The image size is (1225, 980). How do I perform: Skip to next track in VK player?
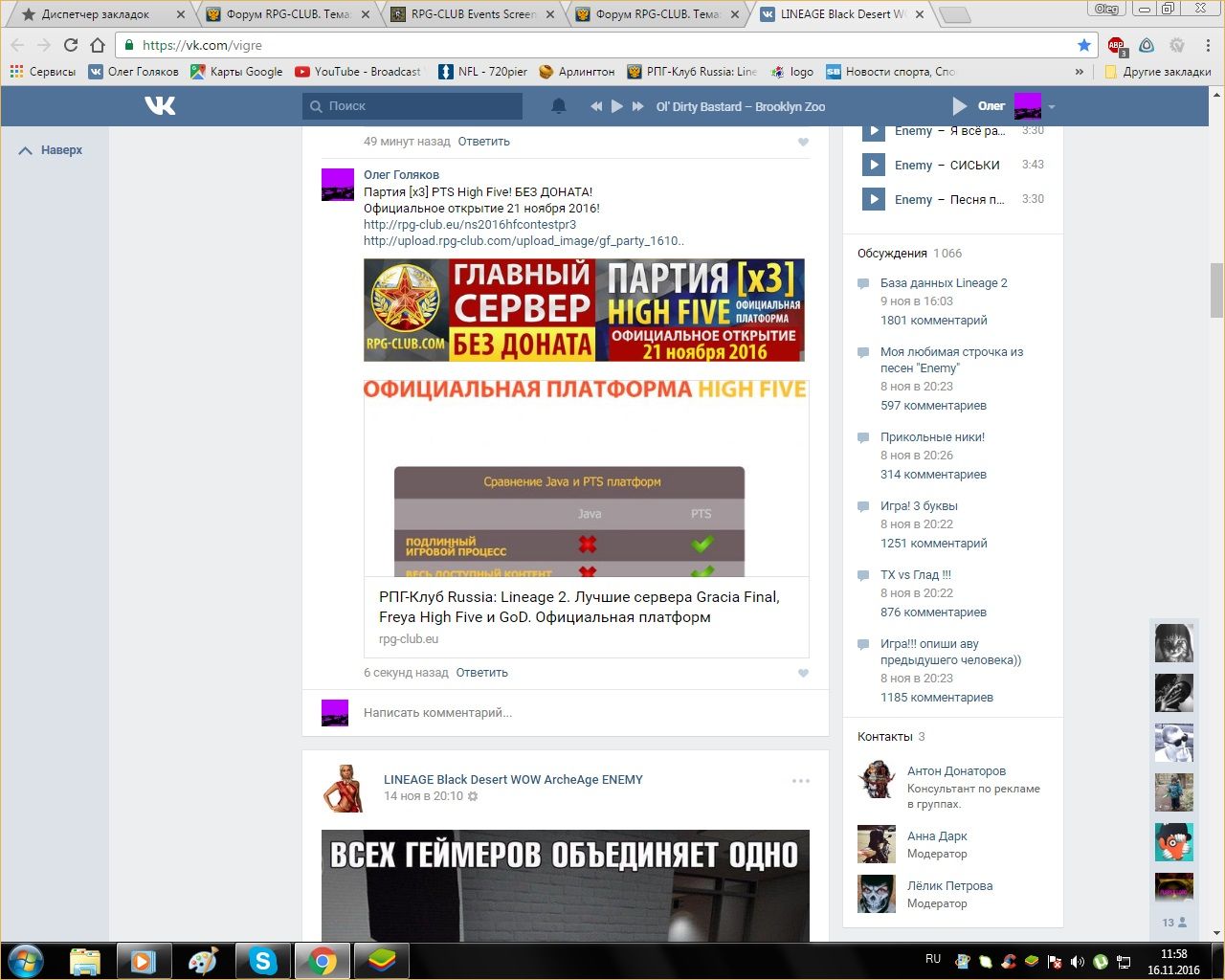pos(638,106)
